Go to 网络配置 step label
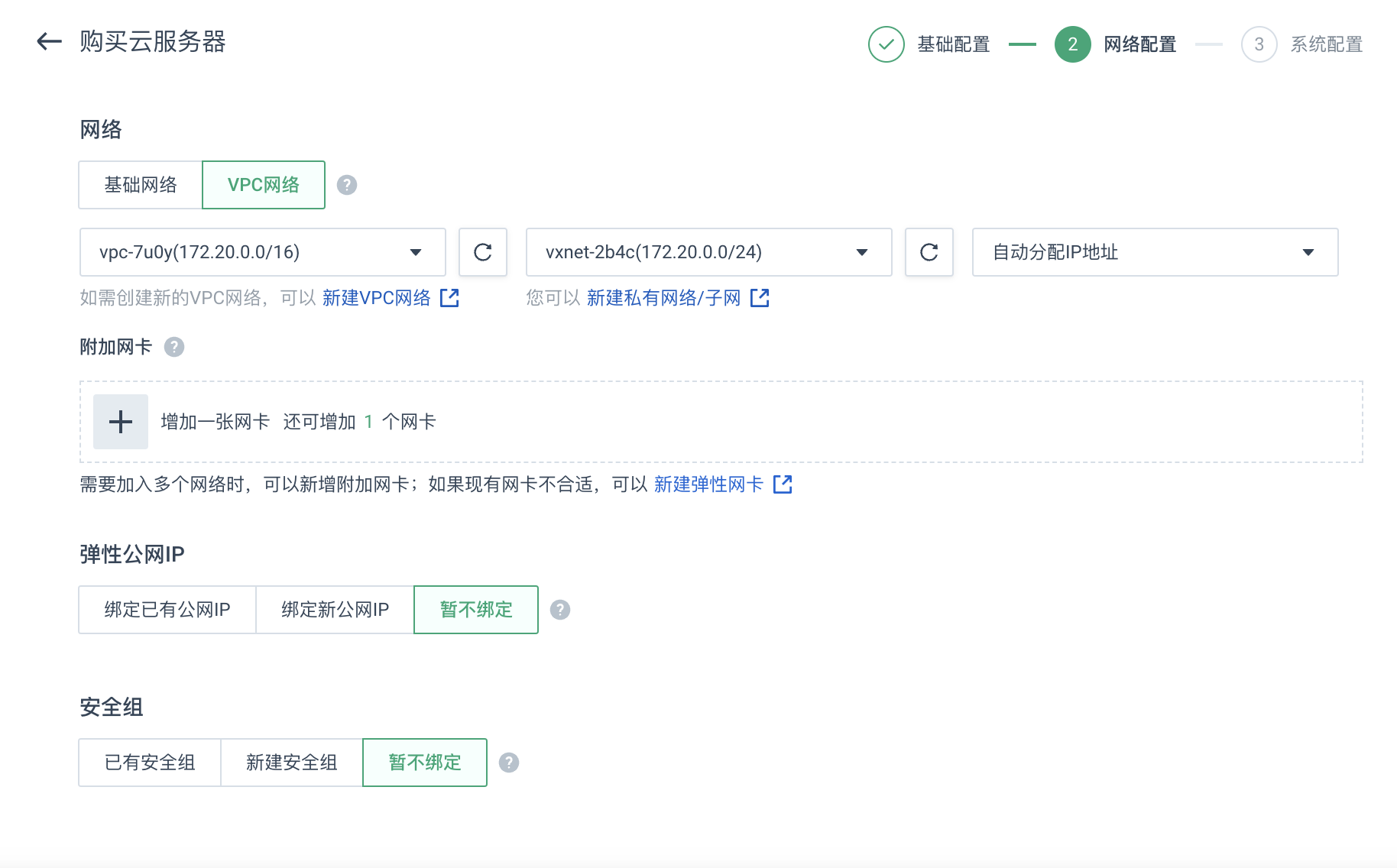 [1140, 44]
